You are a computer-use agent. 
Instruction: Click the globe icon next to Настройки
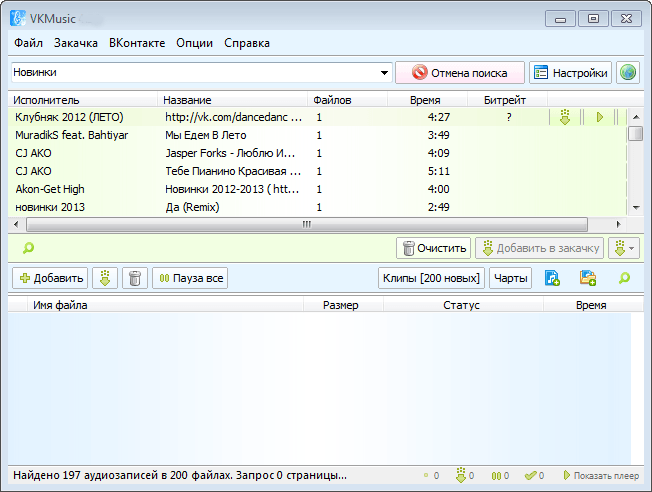[x=628, y=73]
